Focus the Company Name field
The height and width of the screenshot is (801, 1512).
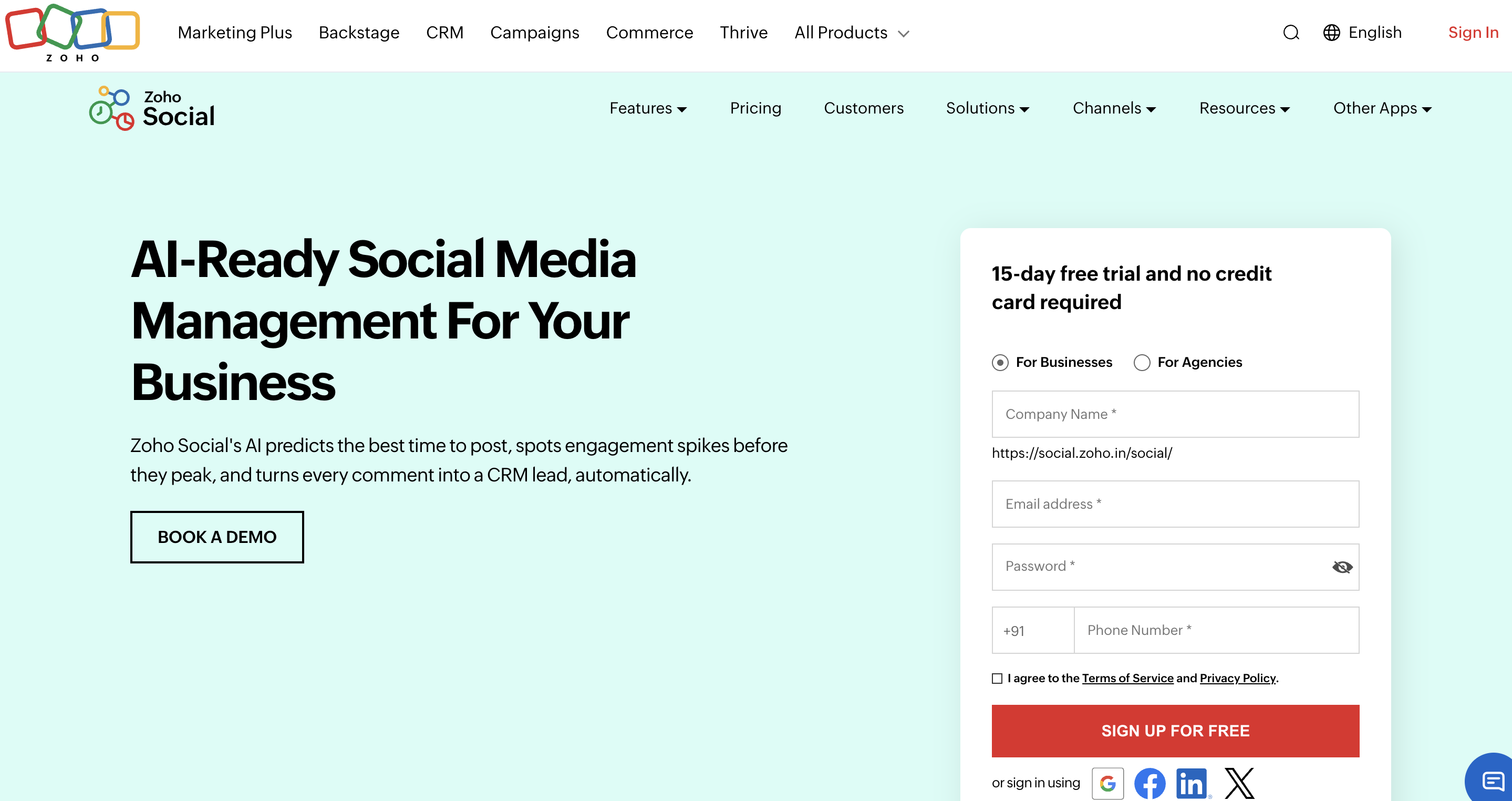coord(1175,414)
